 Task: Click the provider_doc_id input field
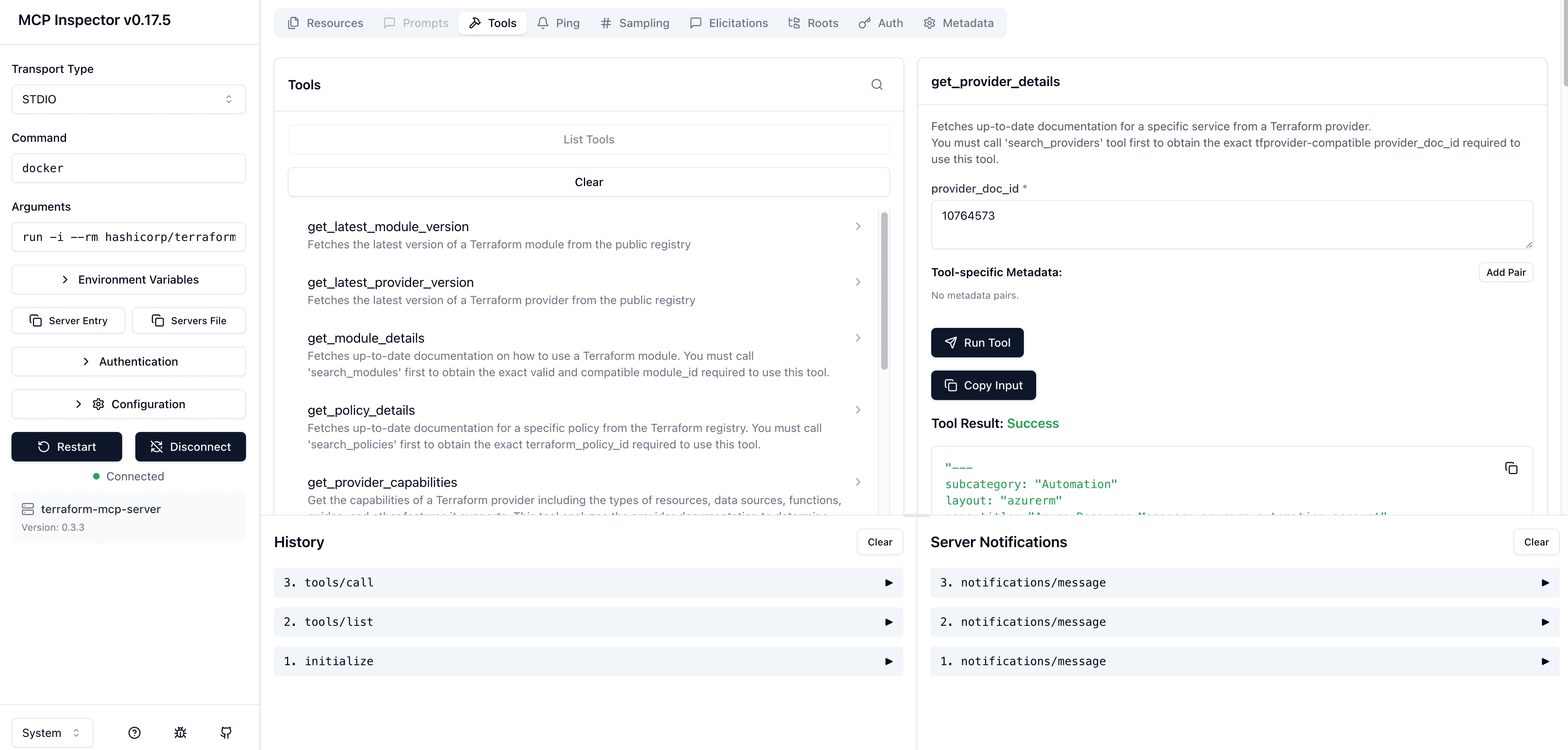[1231, 224]
